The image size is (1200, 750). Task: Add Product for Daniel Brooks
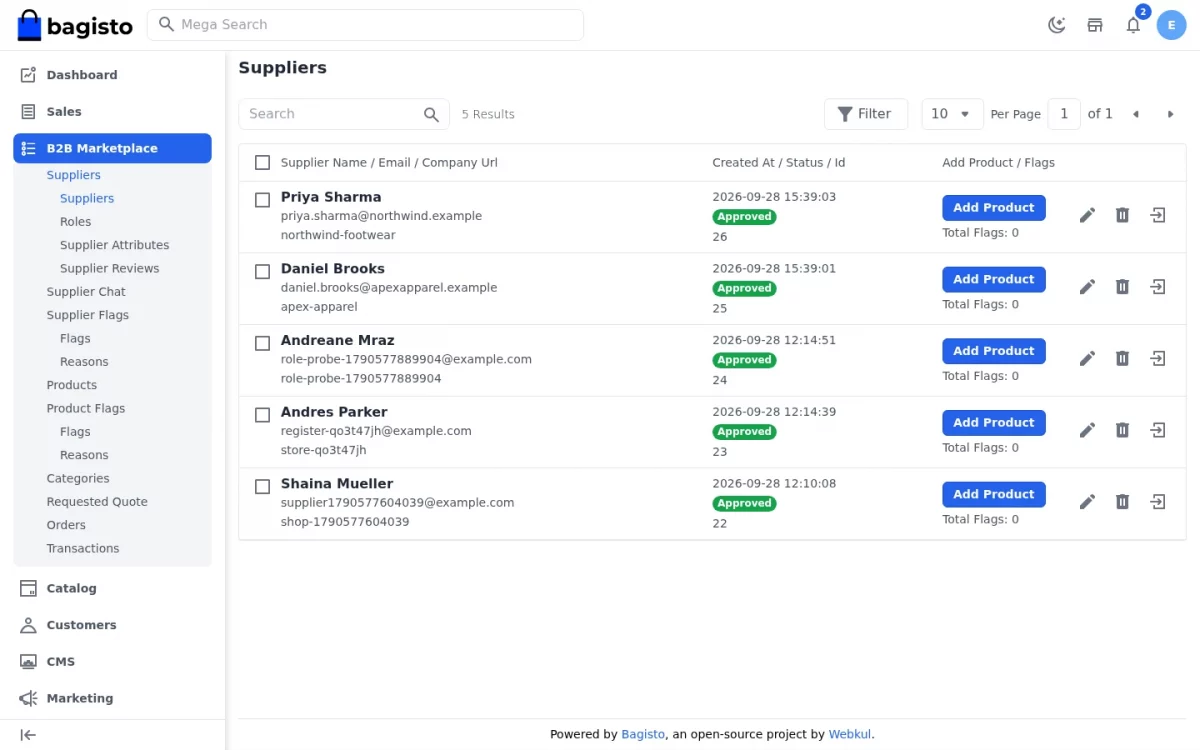pos(993,279)
